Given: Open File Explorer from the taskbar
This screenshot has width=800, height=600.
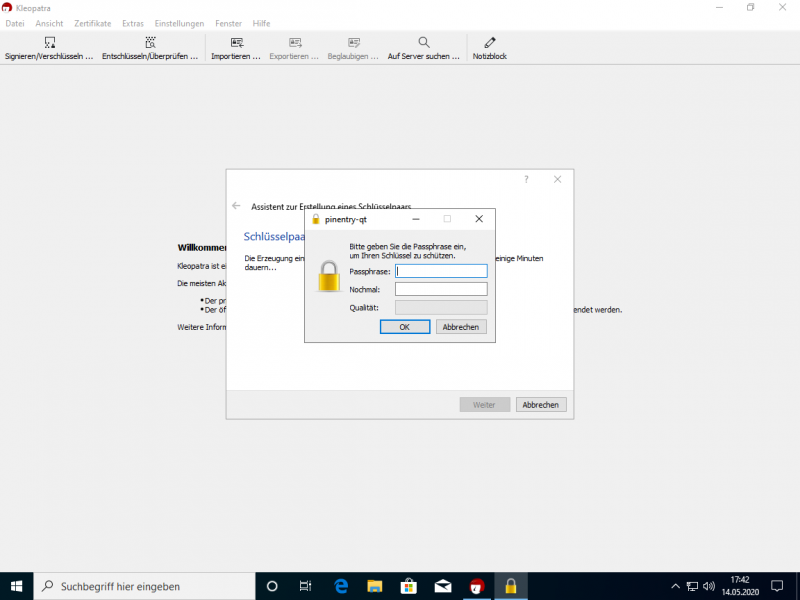Looking at the screenshot, I should click(374, 586).
